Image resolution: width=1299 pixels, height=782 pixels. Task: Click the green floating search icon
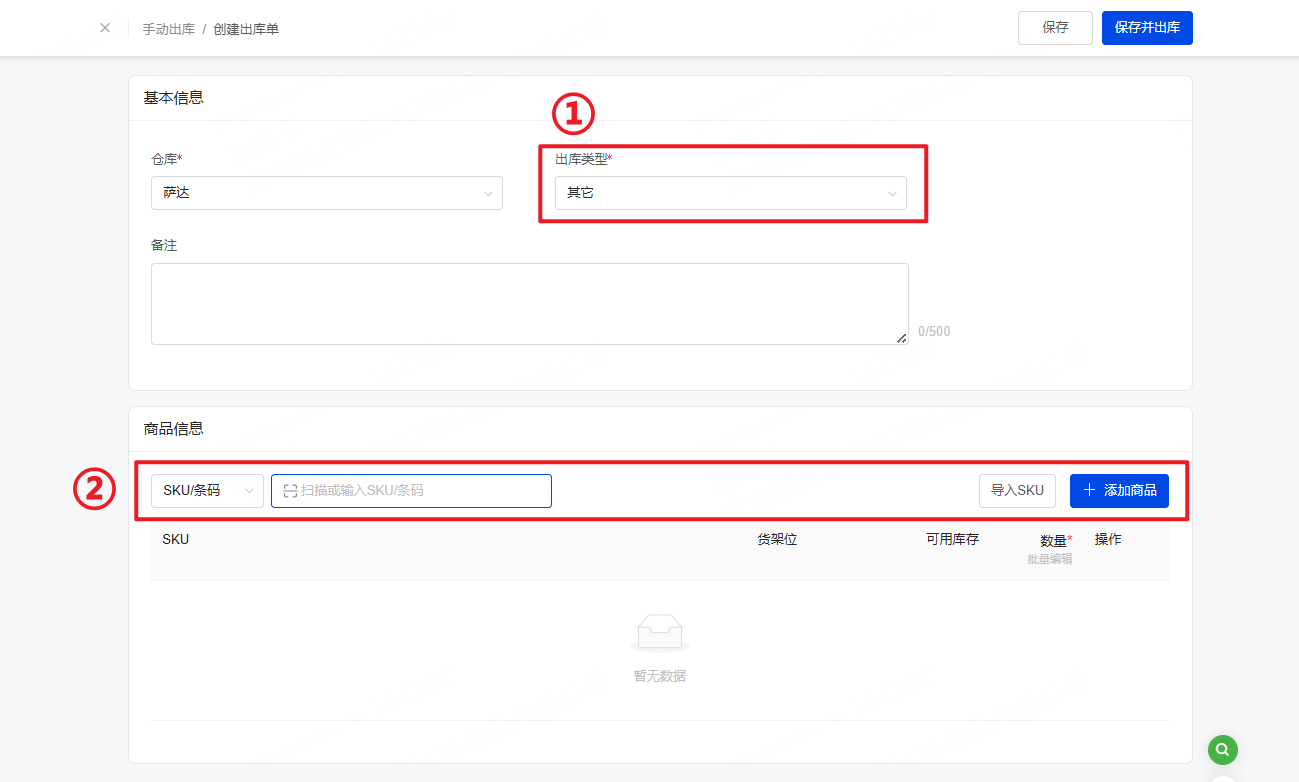click(x=1222, y=749)
